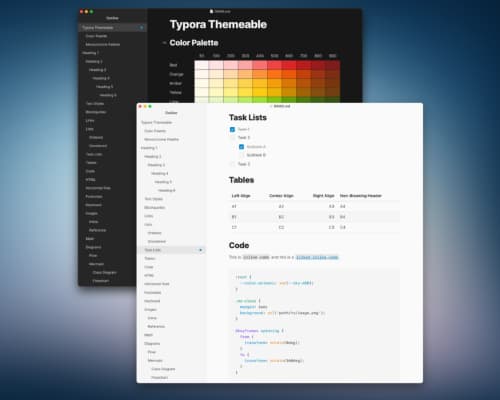Go to Monochrome Palette in light window outline
500x400 pixels.
pos(162,139)
